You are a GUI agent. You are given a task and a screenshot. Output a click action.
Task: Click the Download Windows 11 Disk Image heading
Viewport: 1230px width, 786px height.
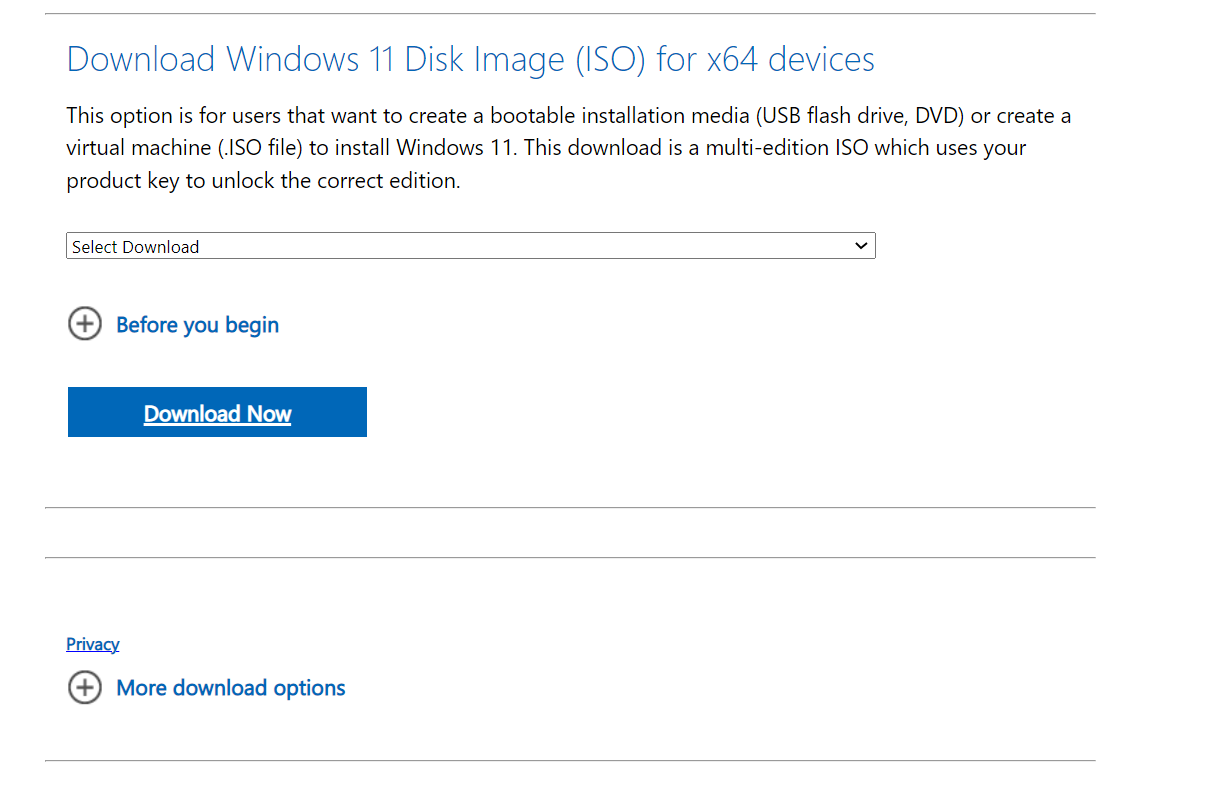471,59
